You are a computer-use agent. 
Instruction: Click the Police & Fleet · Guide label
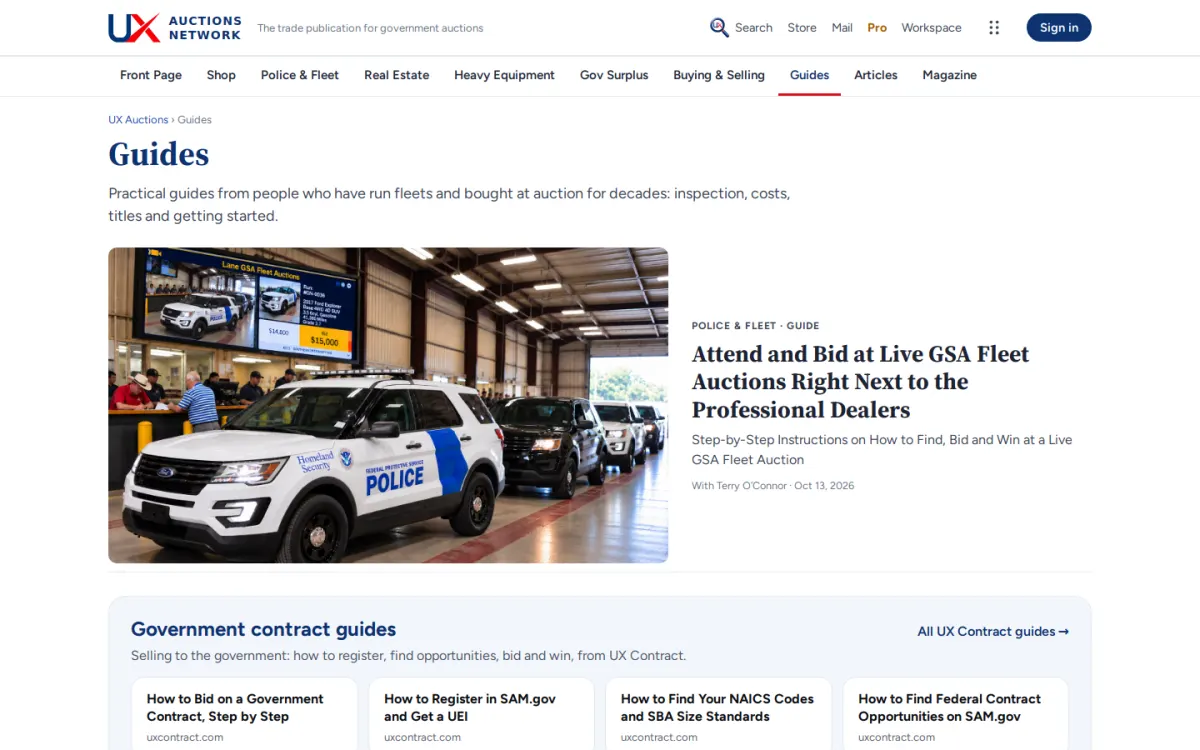(756, 326)
